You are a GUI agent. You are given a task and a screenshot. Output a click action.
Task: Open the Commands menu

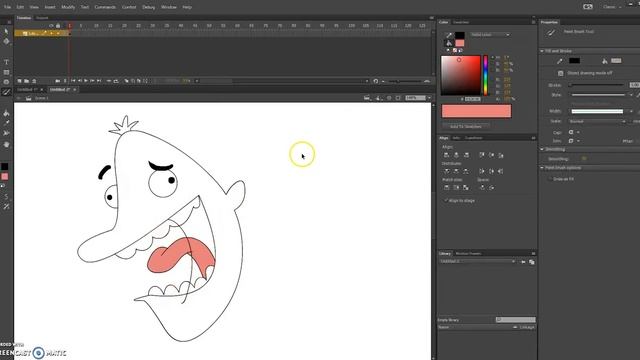[x=105, y=7]
